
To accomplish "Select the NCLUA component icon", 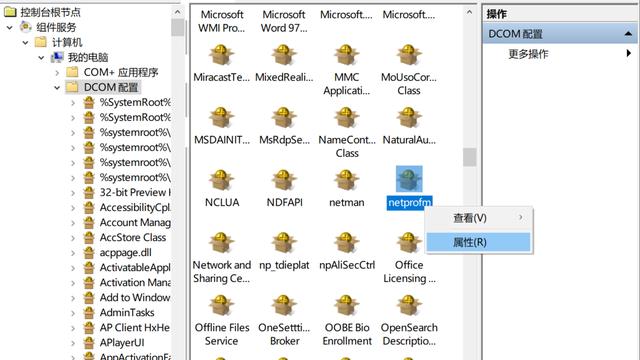I will click(x=221, y=180).
